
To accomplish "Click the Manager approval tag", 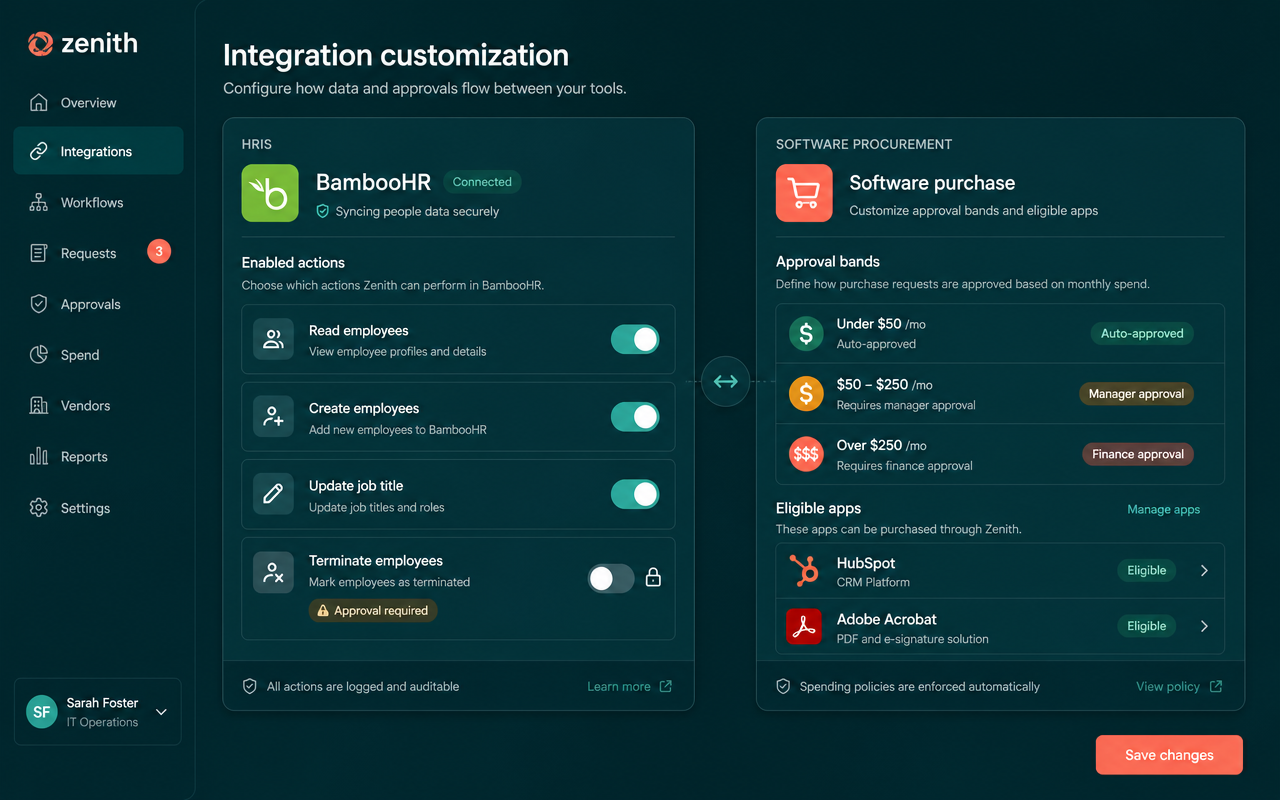I will (x=1136, y=394).
